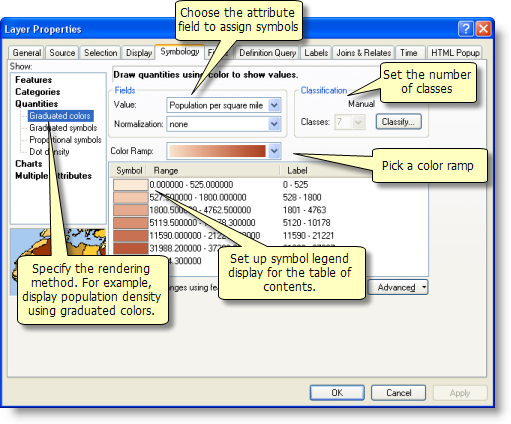Select Graduated colors in the Show list

(x=60, y=116)
